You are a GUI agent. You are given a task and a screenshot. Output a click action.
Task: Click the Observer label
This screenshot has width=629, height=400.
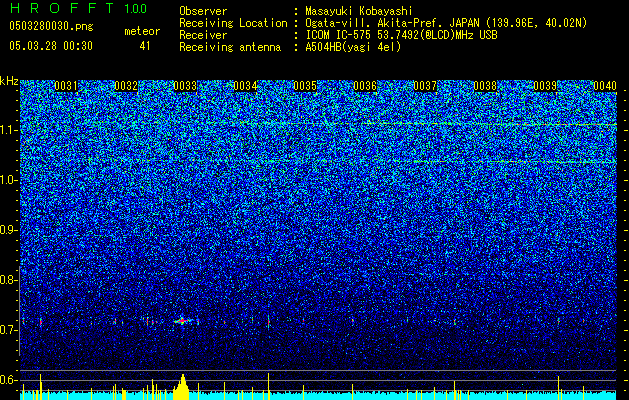[x=203, y=11]
